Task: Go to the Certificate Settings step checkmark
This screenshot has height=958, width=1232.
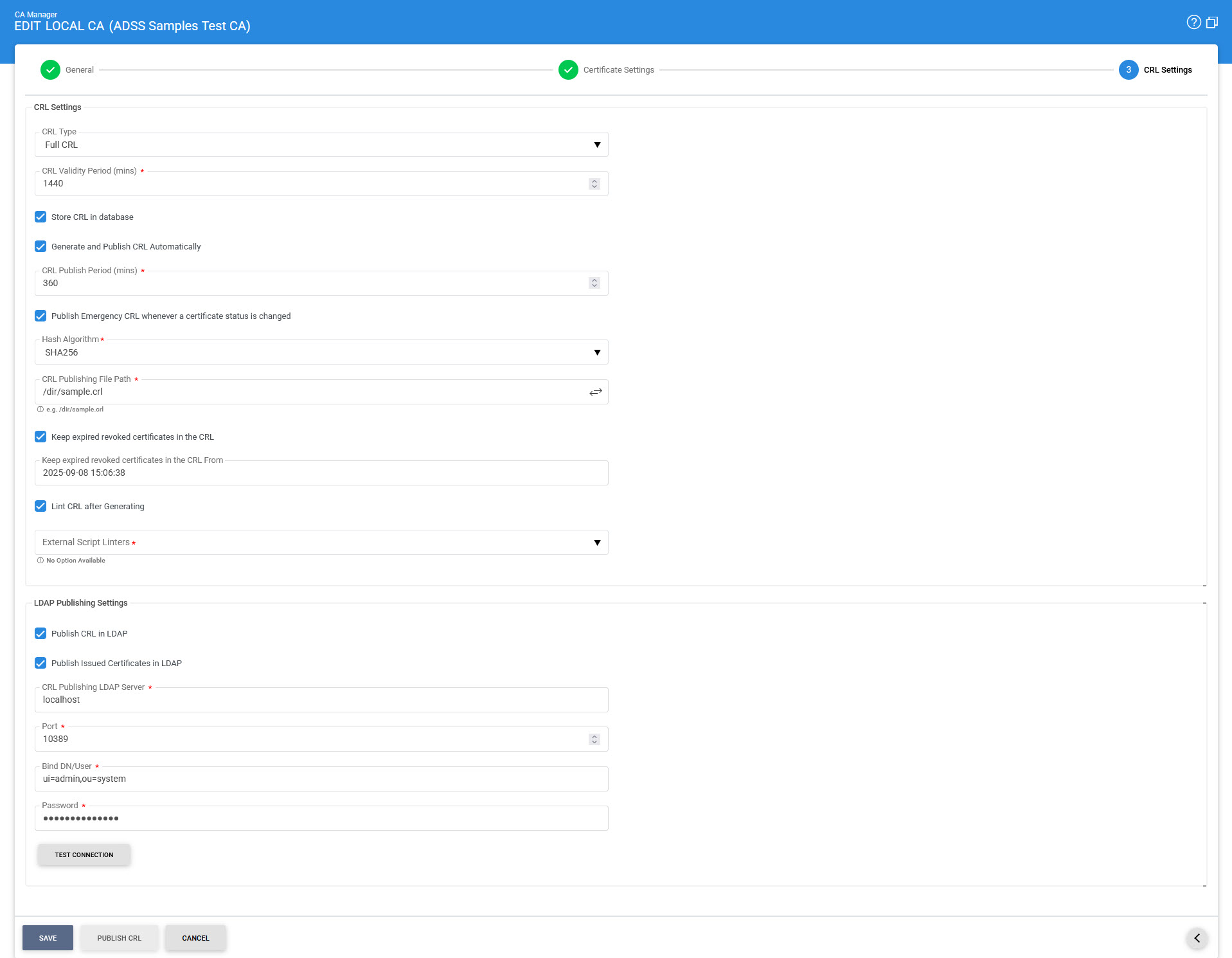Action: pyautogui.click(x=568, y=70)
